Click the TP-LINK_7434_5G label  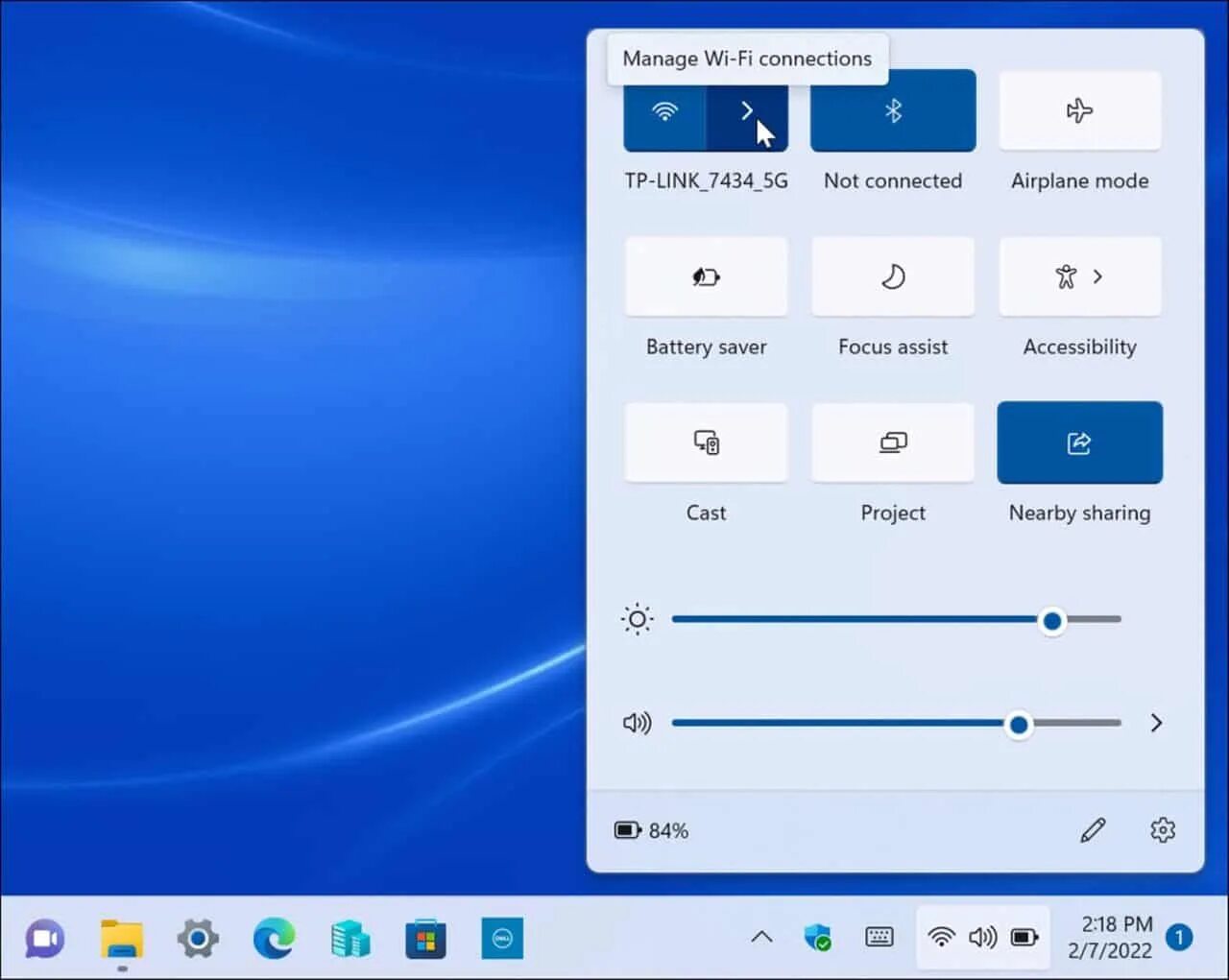click(707, 180)
